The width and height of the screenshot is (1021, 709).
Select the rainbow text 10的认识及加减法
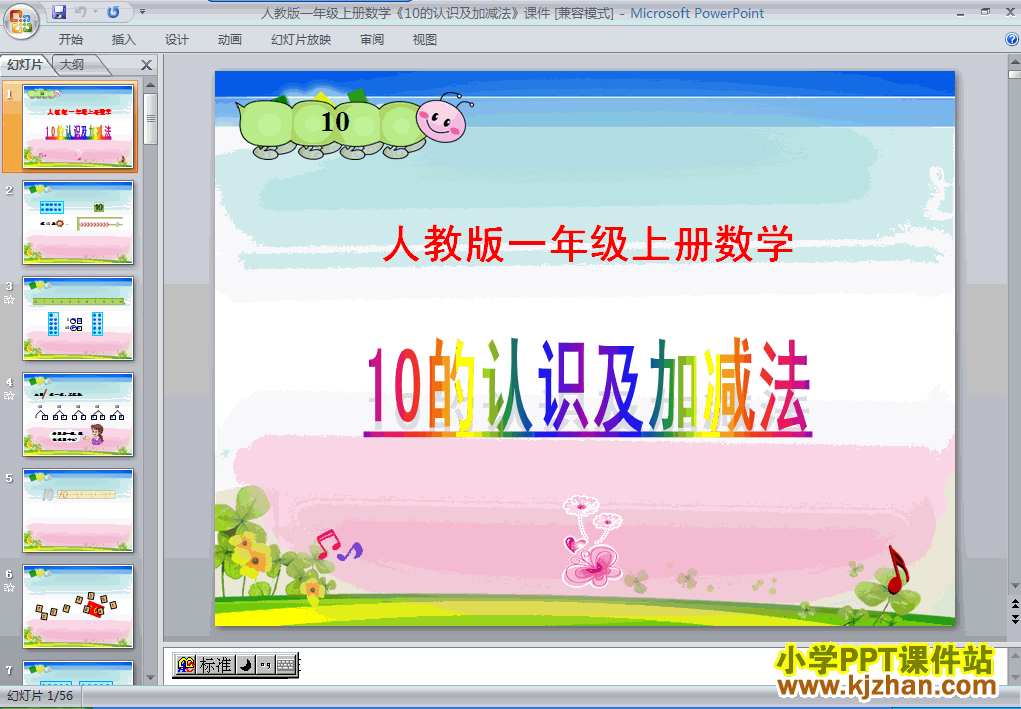[588, 387]
